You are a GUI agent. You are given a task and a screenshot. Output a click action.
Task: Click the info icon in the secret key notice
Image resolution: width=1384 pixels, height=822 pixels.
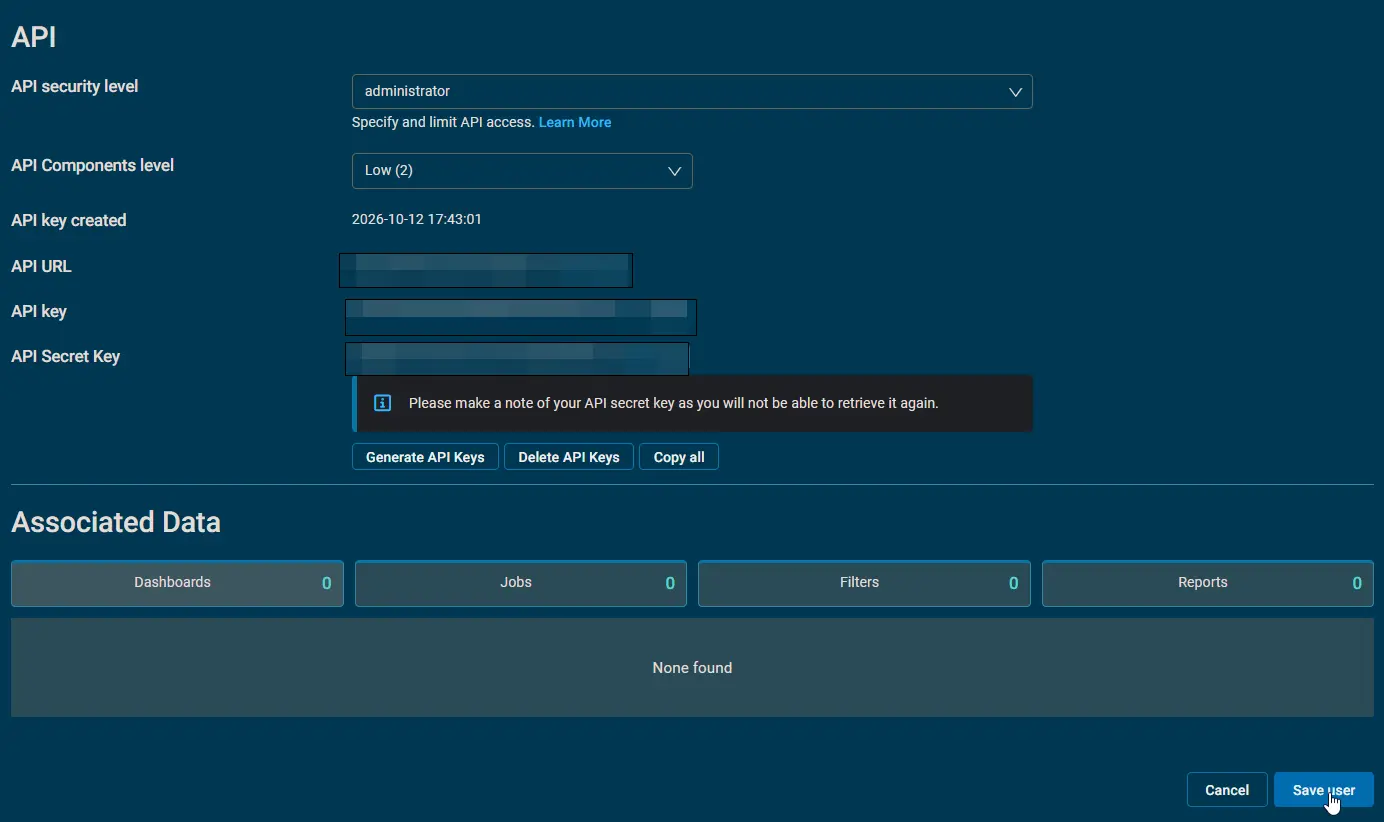tap(382, 403)
